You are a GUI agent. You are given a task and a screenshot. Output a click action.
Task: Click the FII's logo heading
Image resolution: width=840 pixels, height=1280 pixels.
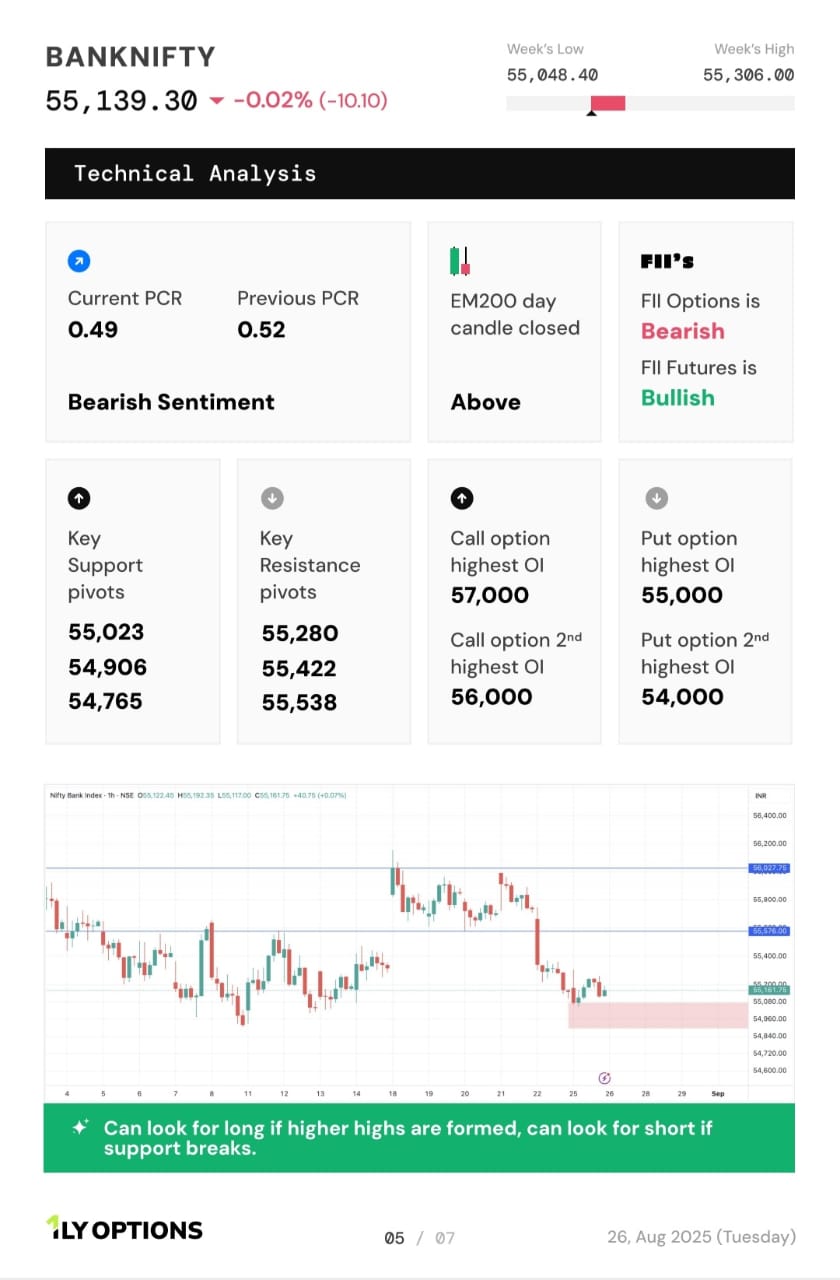click(667, 262)
